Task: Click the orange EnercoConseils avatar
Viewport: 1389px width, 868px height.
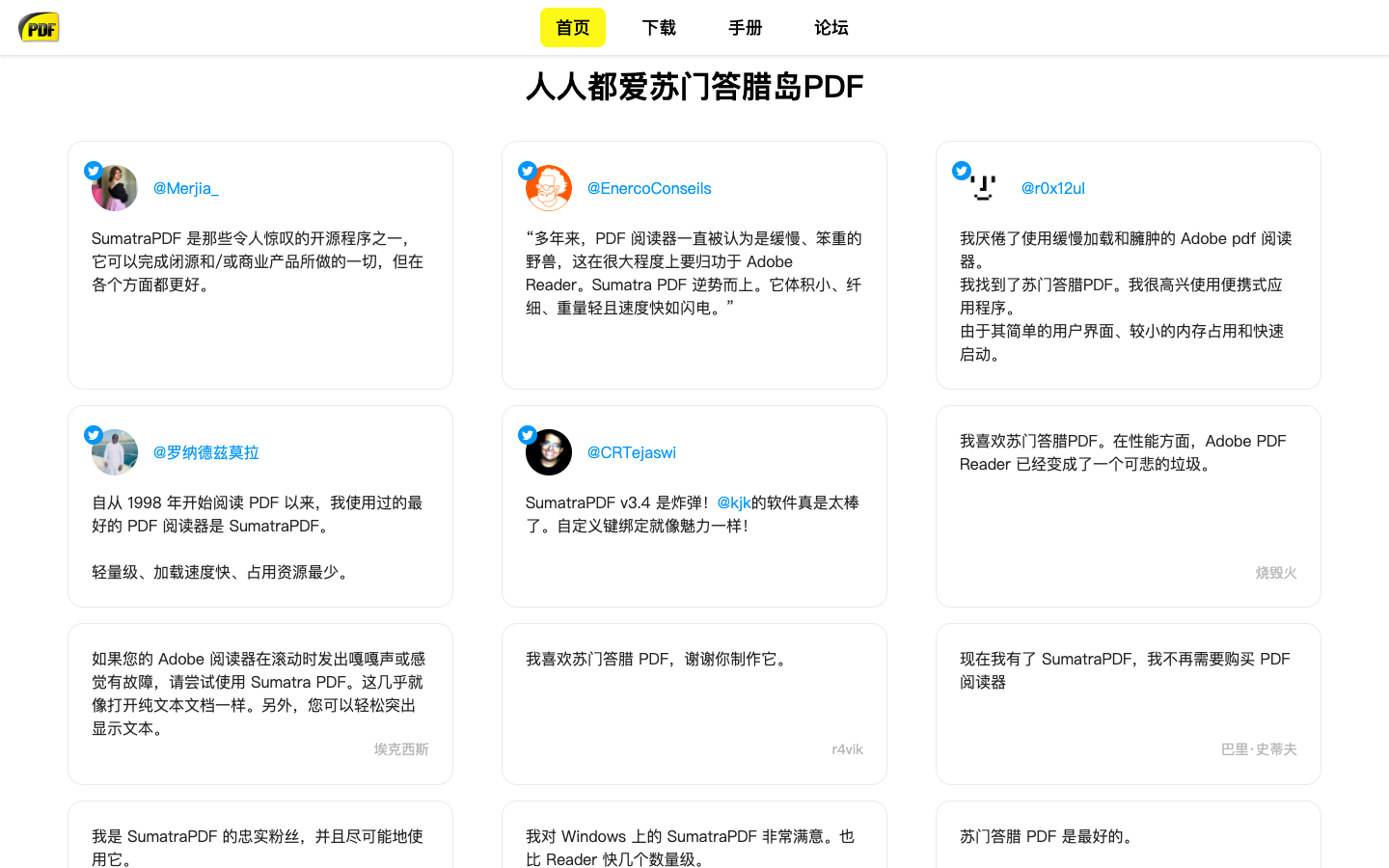Action: pyautogui.click(x=551, y=189)
